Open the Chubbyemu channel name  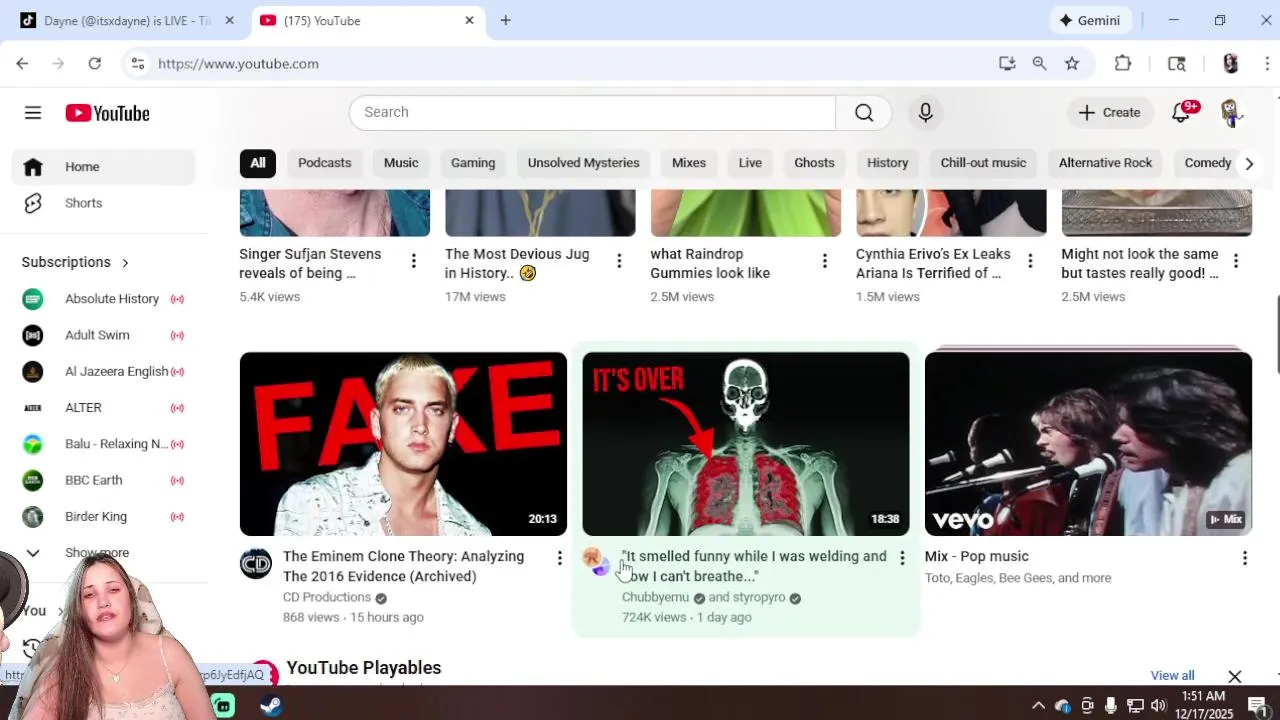[655, 597]
